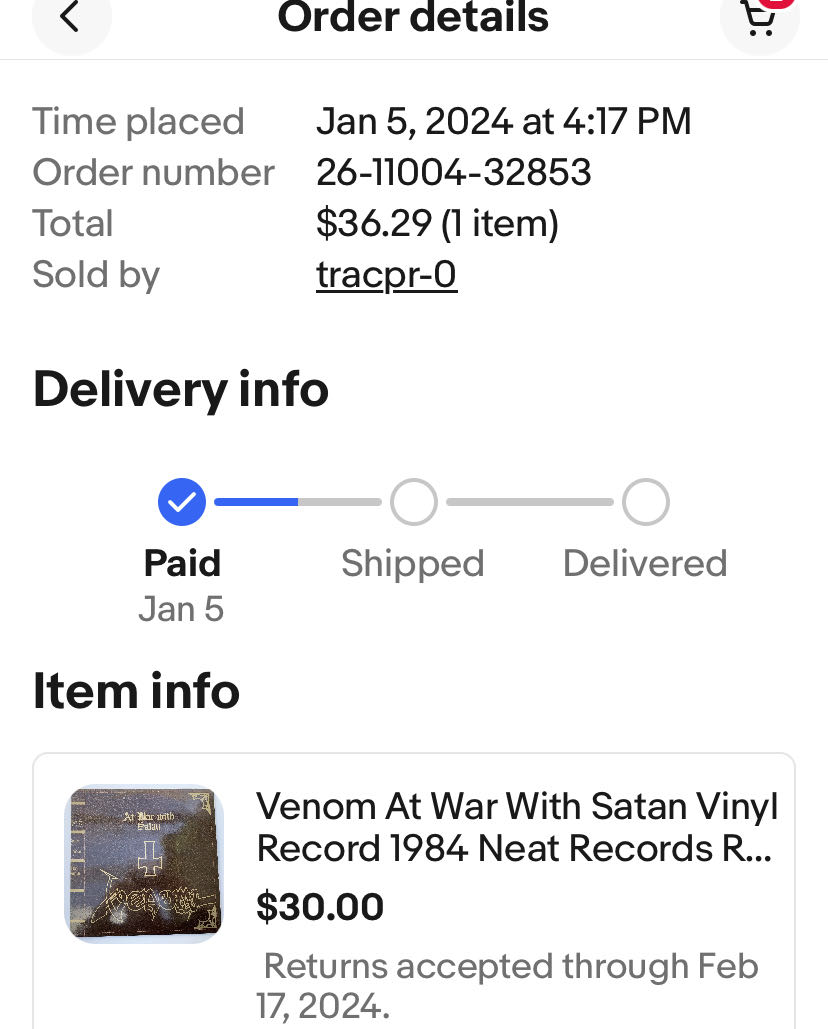Open Venom At War With Satan listing title
This screenshot has width=828, height=1029.
coord(517,827)
